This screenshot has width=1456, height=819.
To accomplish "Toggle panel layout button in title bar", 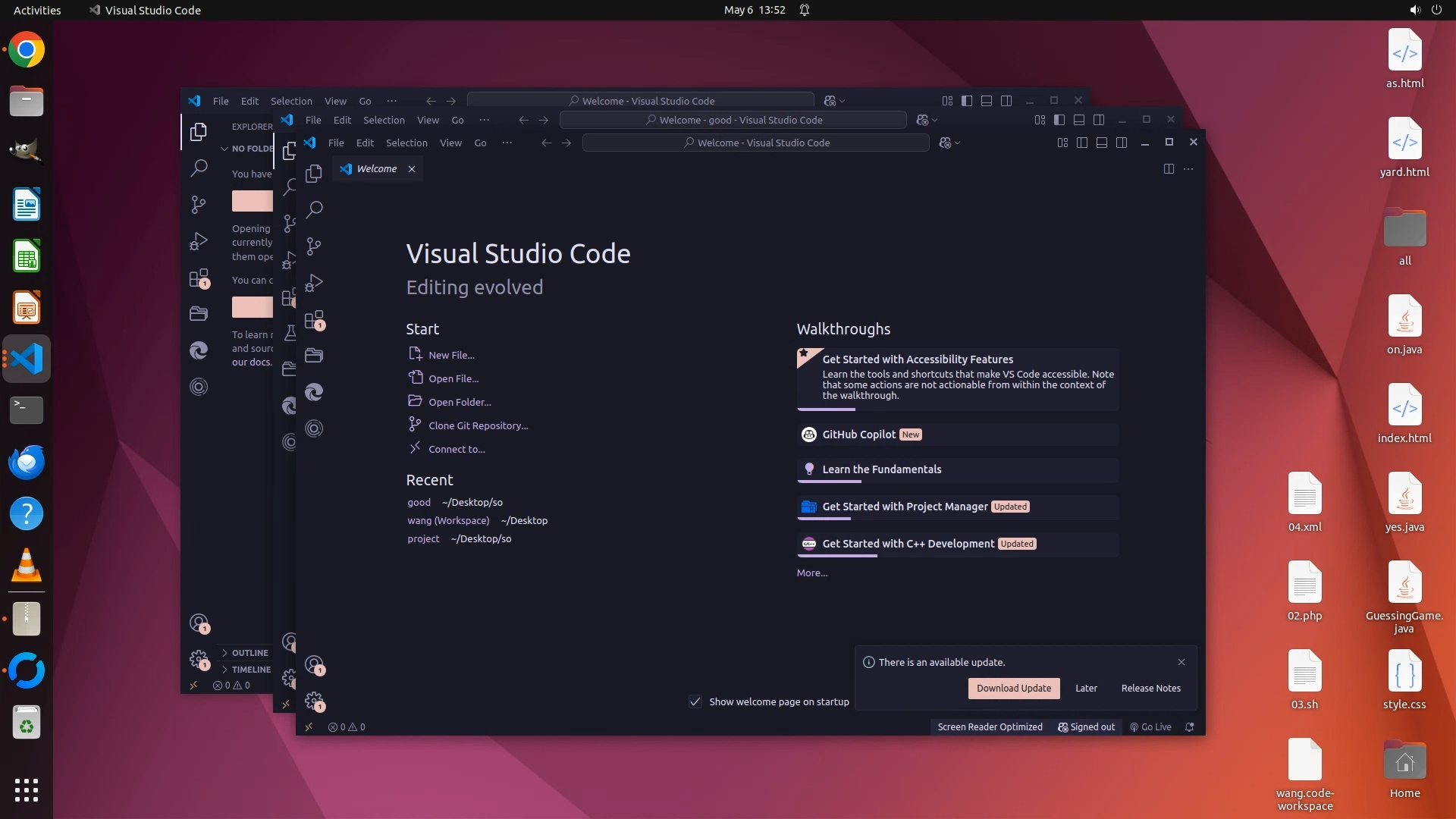I will tap(1102, 143).
